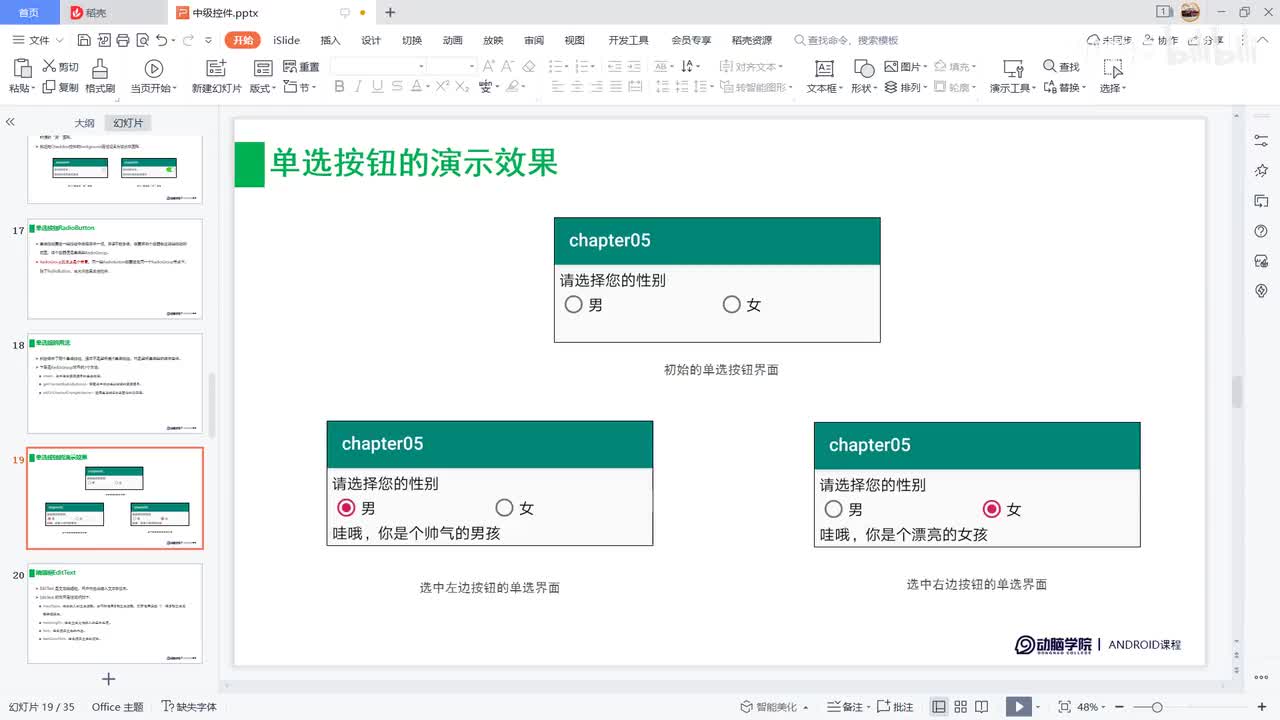
Task: Paste clipboard contents with 粘贴
Action: coord(21,76)
